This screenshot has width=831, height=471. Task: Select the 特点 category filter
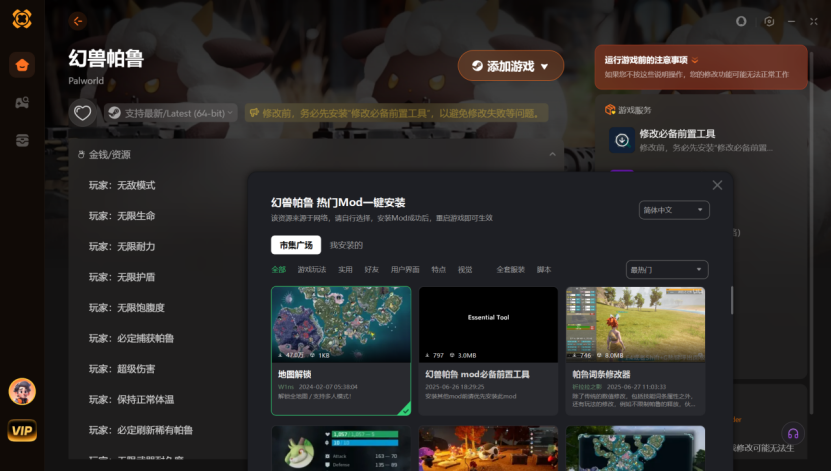click(438, 270)
